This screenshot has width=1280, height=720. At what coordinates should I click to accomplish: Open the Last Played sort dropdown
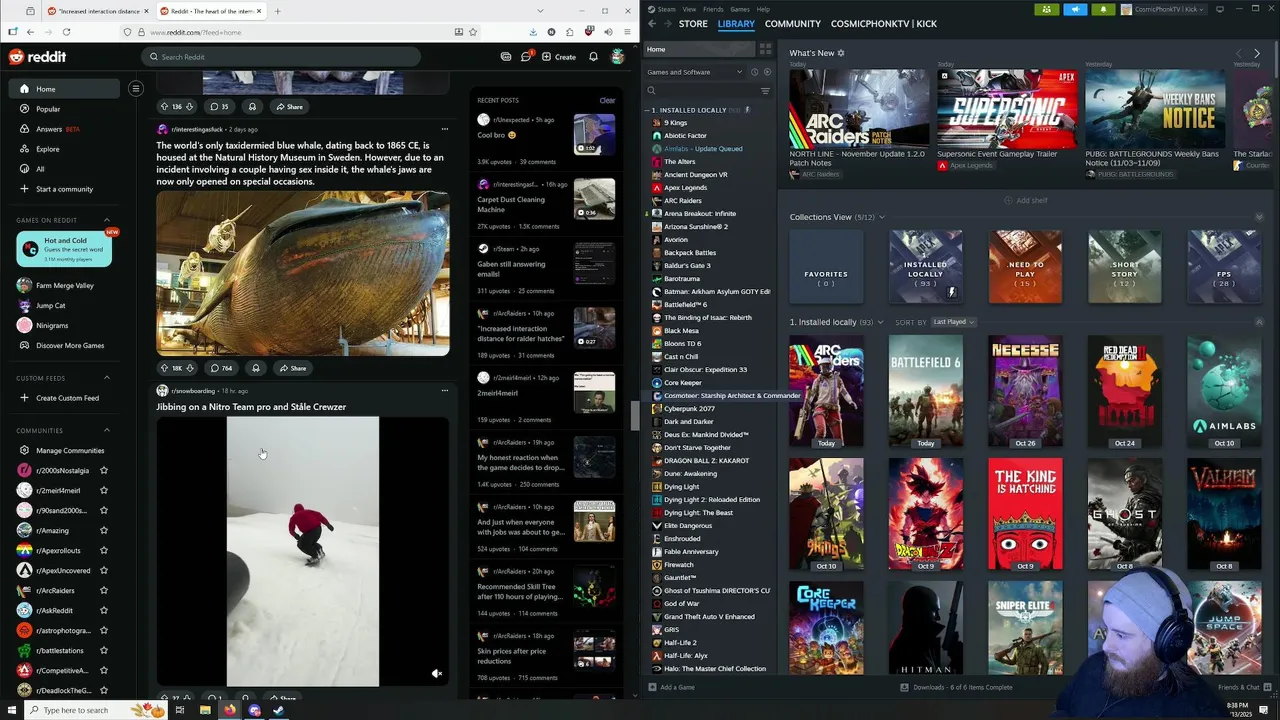(954, 322)
